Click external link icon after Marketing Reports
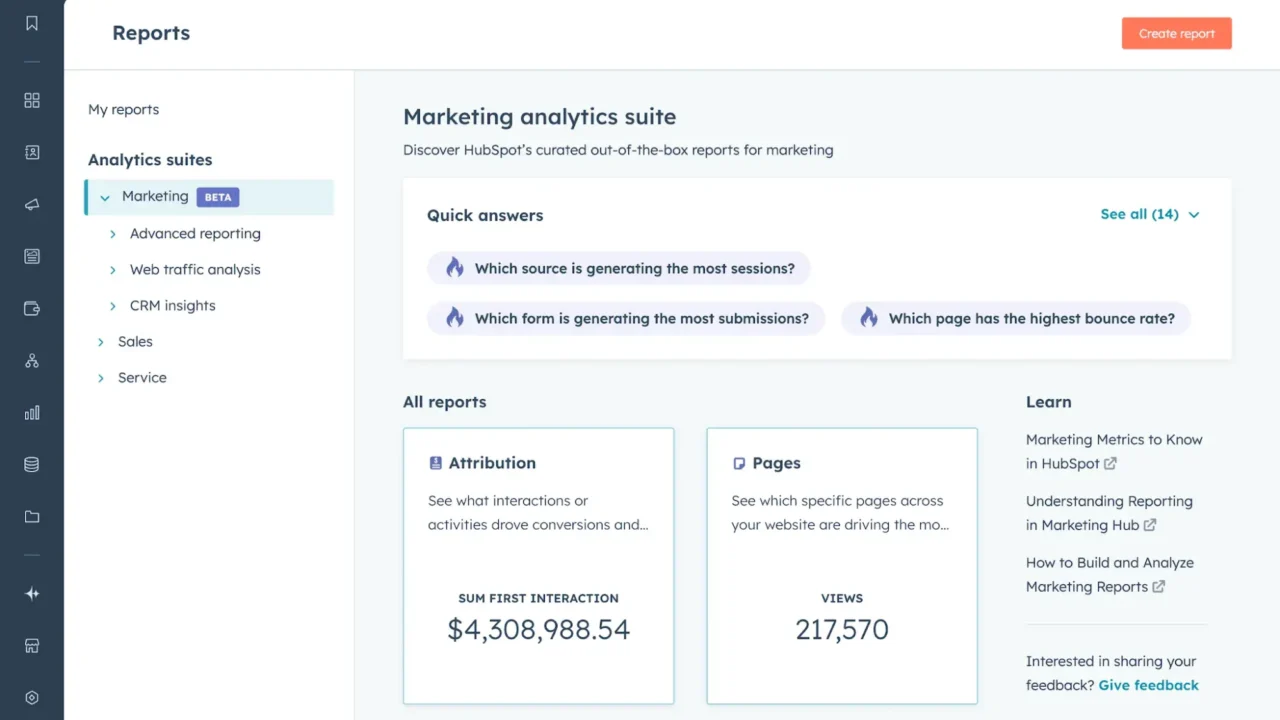1280x720 pixels. pyautogui.click(x=1159, y=587)
